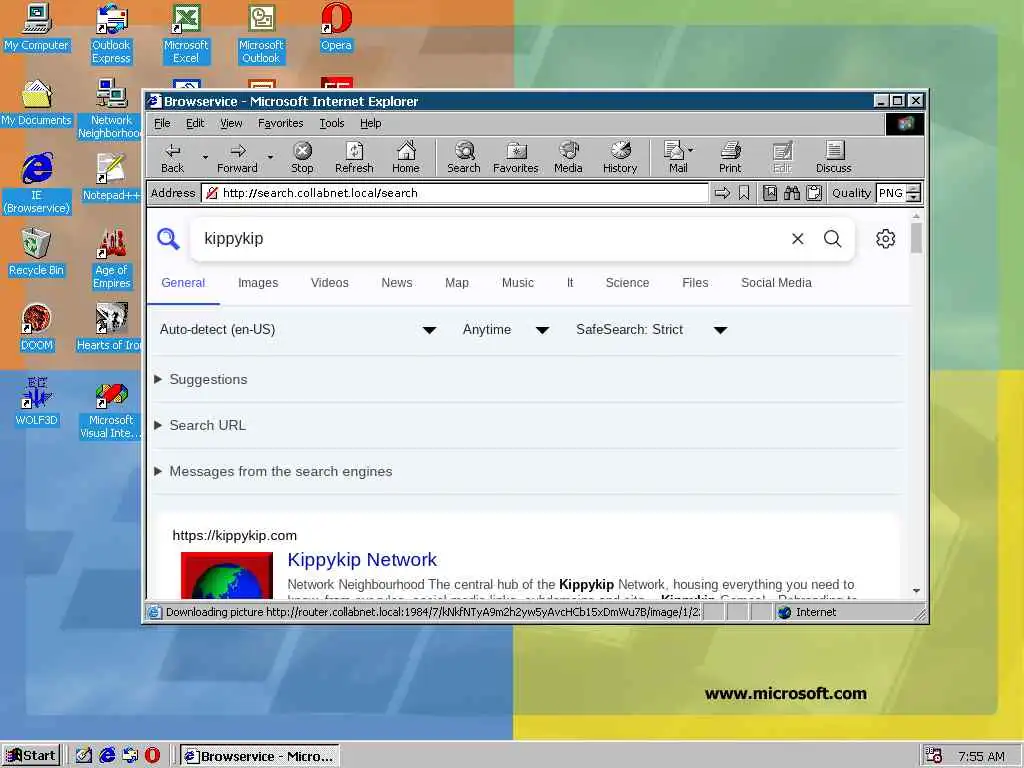Switch to the Map search tab
Image resolution: width=1024 pixels, height=768 pixels.
(456, 283)
